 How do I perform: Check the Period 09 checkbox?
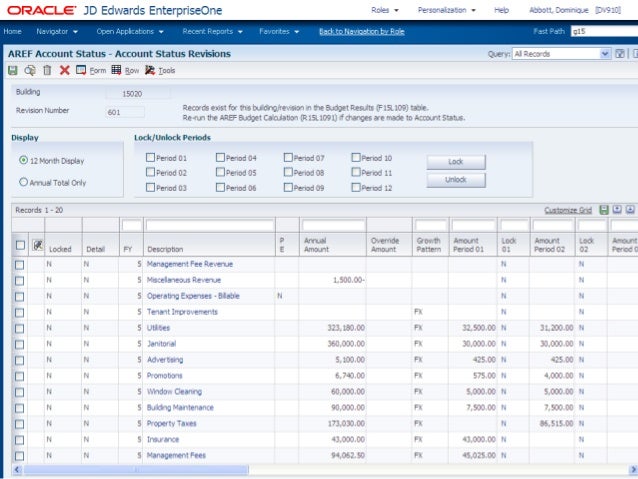(x=288, y=187)
